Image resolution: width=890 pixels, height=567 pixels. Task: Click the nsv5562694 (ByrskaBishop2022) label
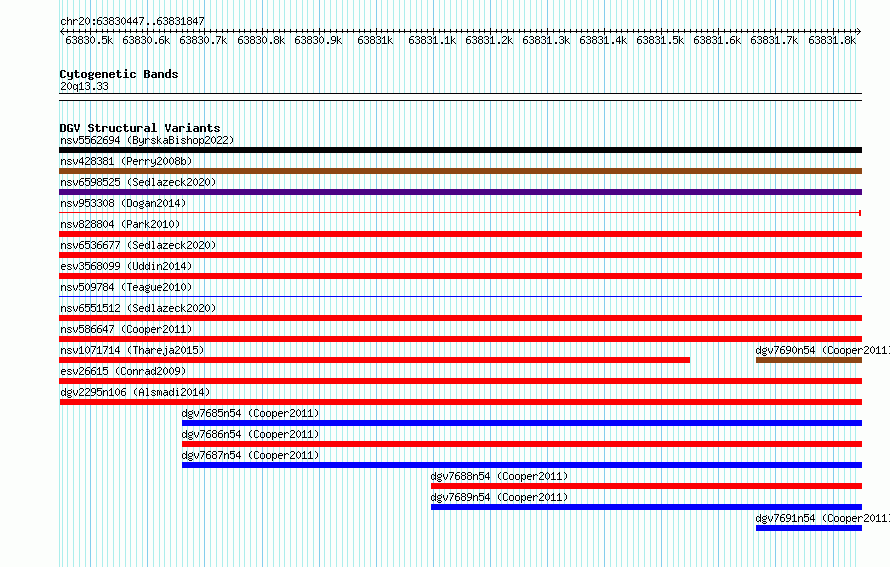pyautogui.click(x=147, y=140)
